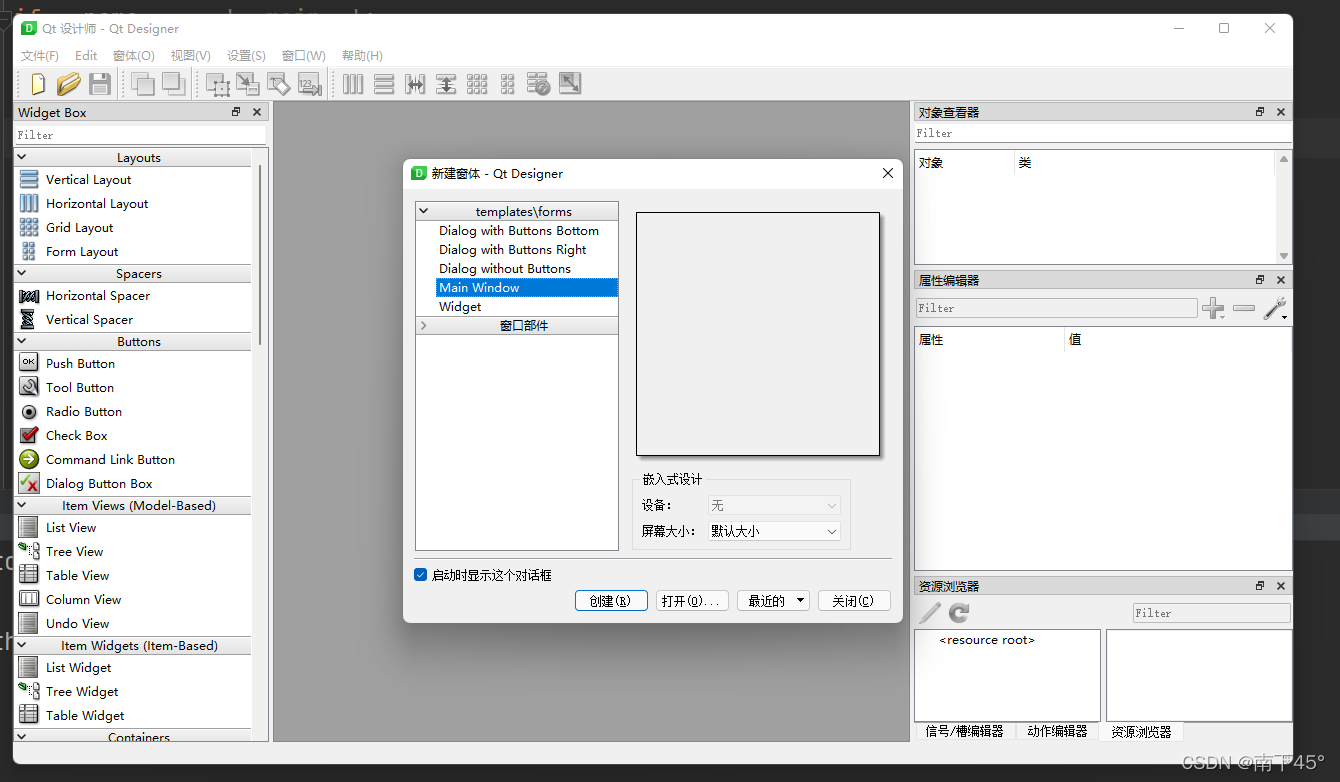This screenshot has height=782, width=1340.
Task: Click Lay Out Horizontally in Splitter icon
Action: click(415, 84)
